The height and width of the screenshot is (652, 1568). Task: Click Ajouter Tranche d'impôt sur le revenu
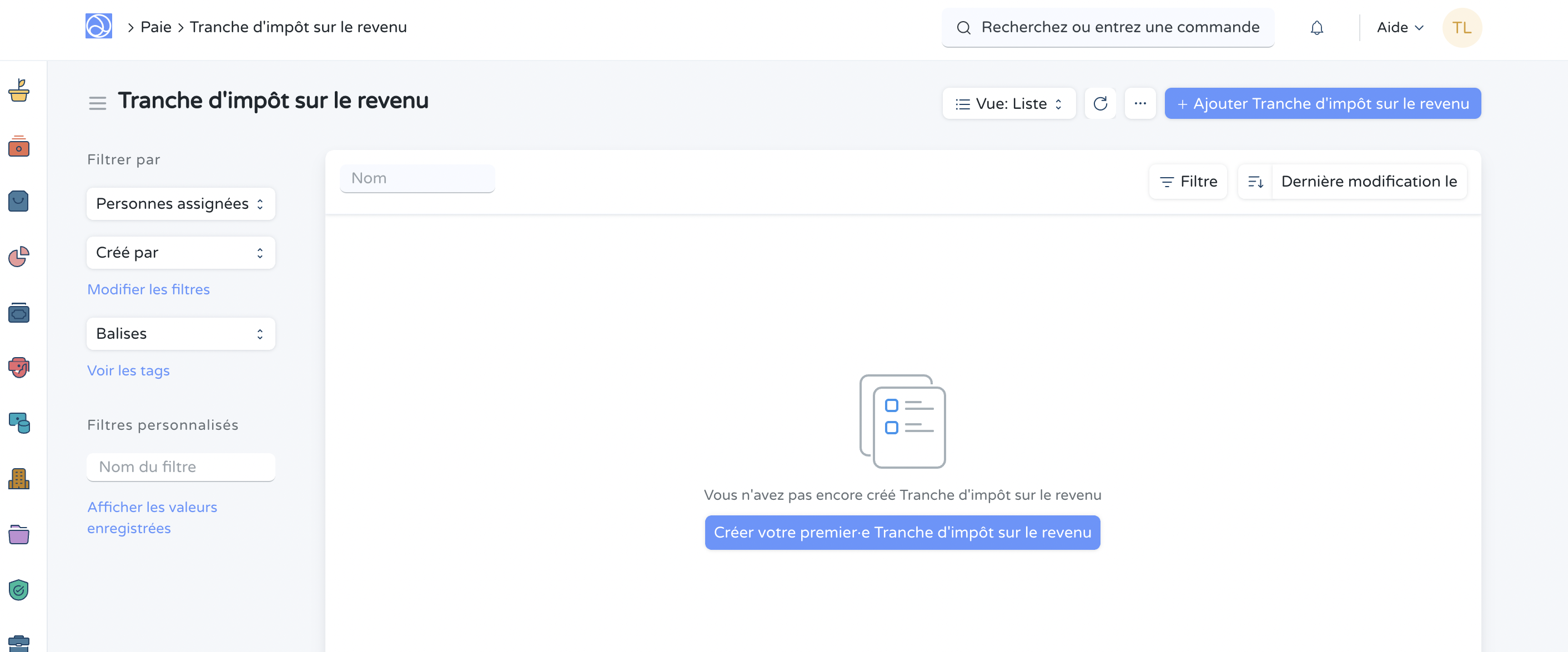click(1322, 103)
